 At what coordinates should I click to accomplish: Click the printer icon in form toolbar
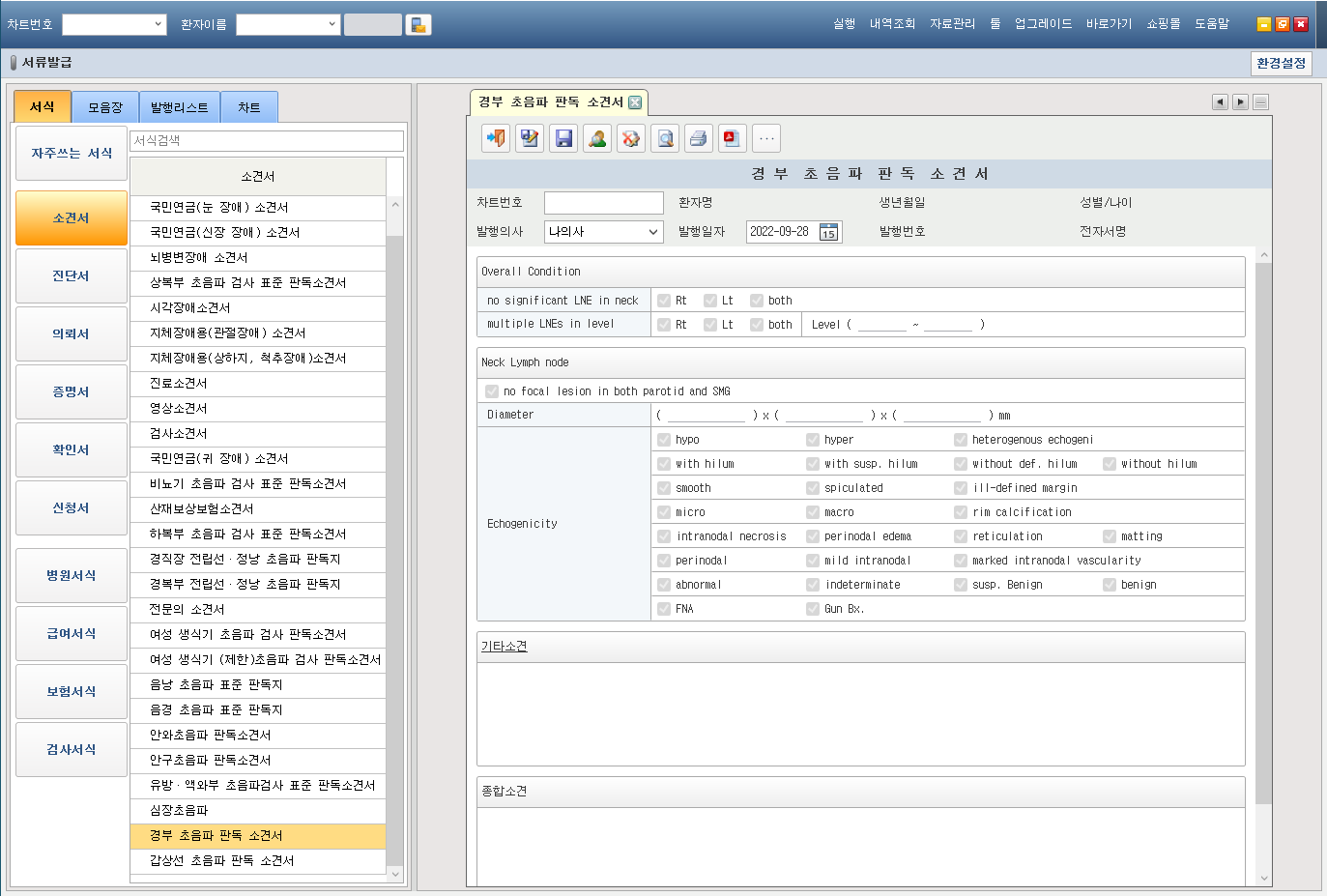click(x=699, y=138)
